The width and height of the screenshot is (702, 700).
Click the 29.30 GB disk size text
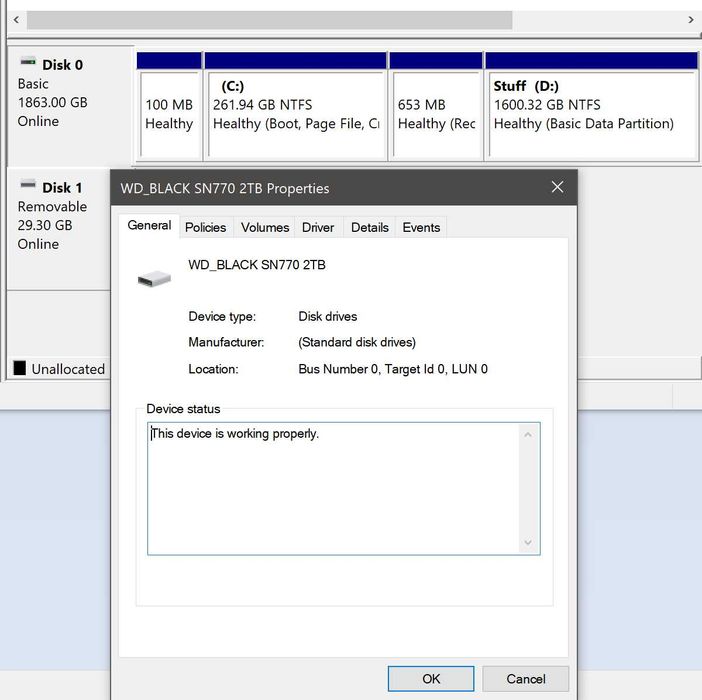[x=45, y=225]
